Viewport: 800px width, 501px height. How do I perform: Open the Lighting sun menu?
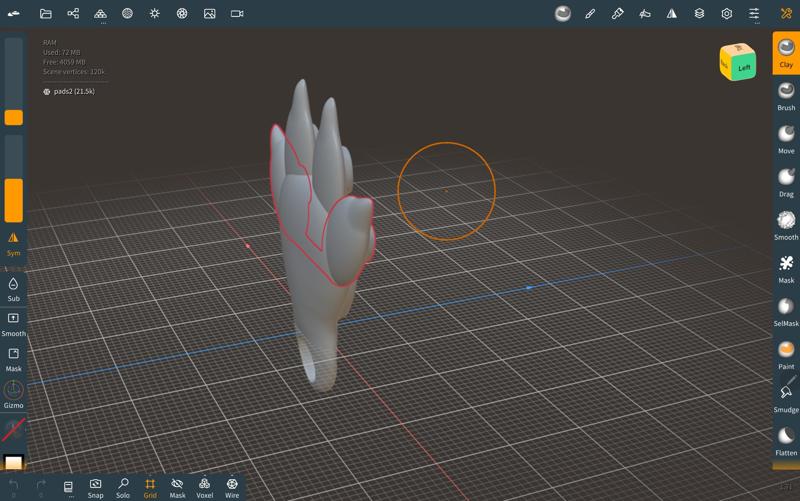tap(155, 14)
